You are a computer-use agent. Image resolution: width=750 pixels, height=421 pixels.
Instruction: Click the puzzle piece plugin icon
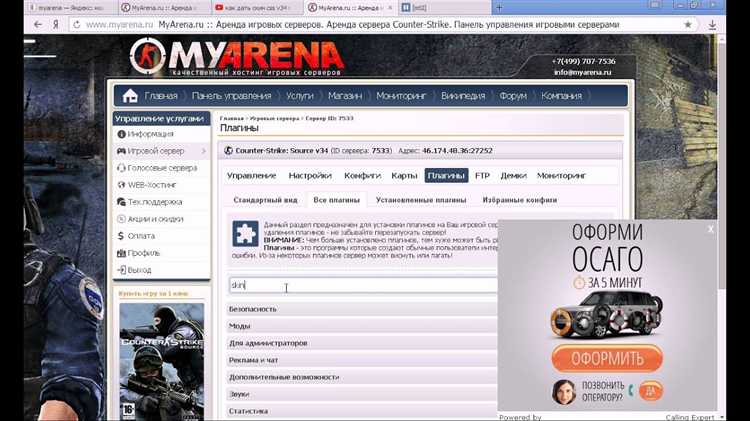pos(245,233)
